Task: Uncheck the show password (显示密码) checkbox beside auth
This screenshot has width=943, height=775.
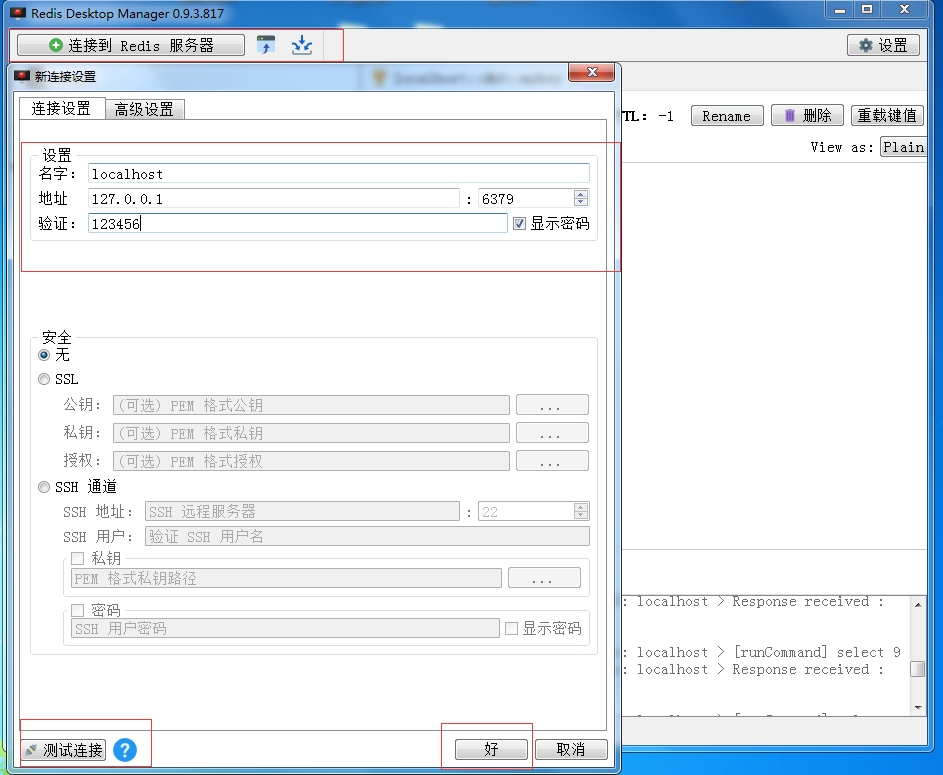Action: tap(520, 224)
